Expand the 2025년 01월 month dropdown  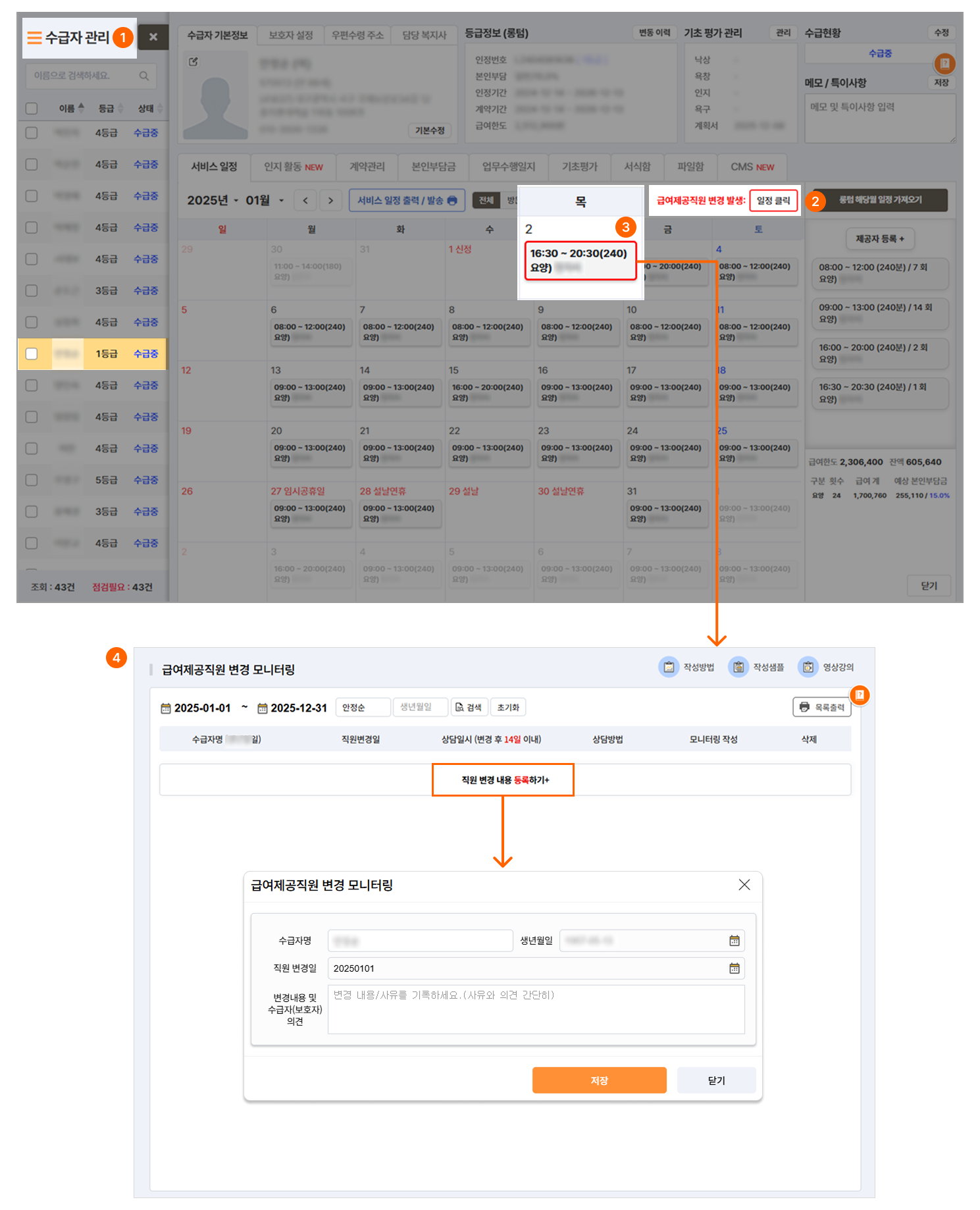pyautogui.click(x=282, y=201)
